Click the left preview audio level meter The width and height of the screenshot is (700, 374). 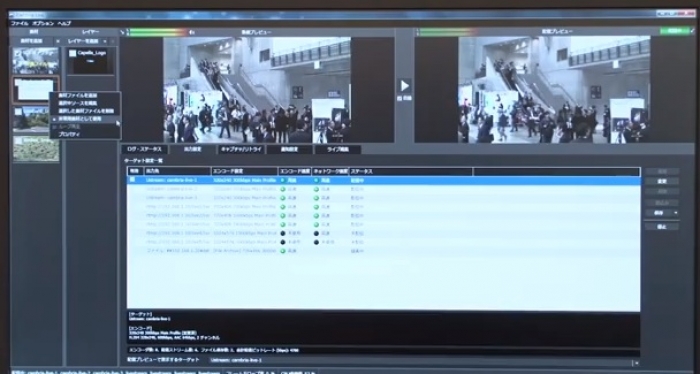pyautogui.click(x=157, y=32)
